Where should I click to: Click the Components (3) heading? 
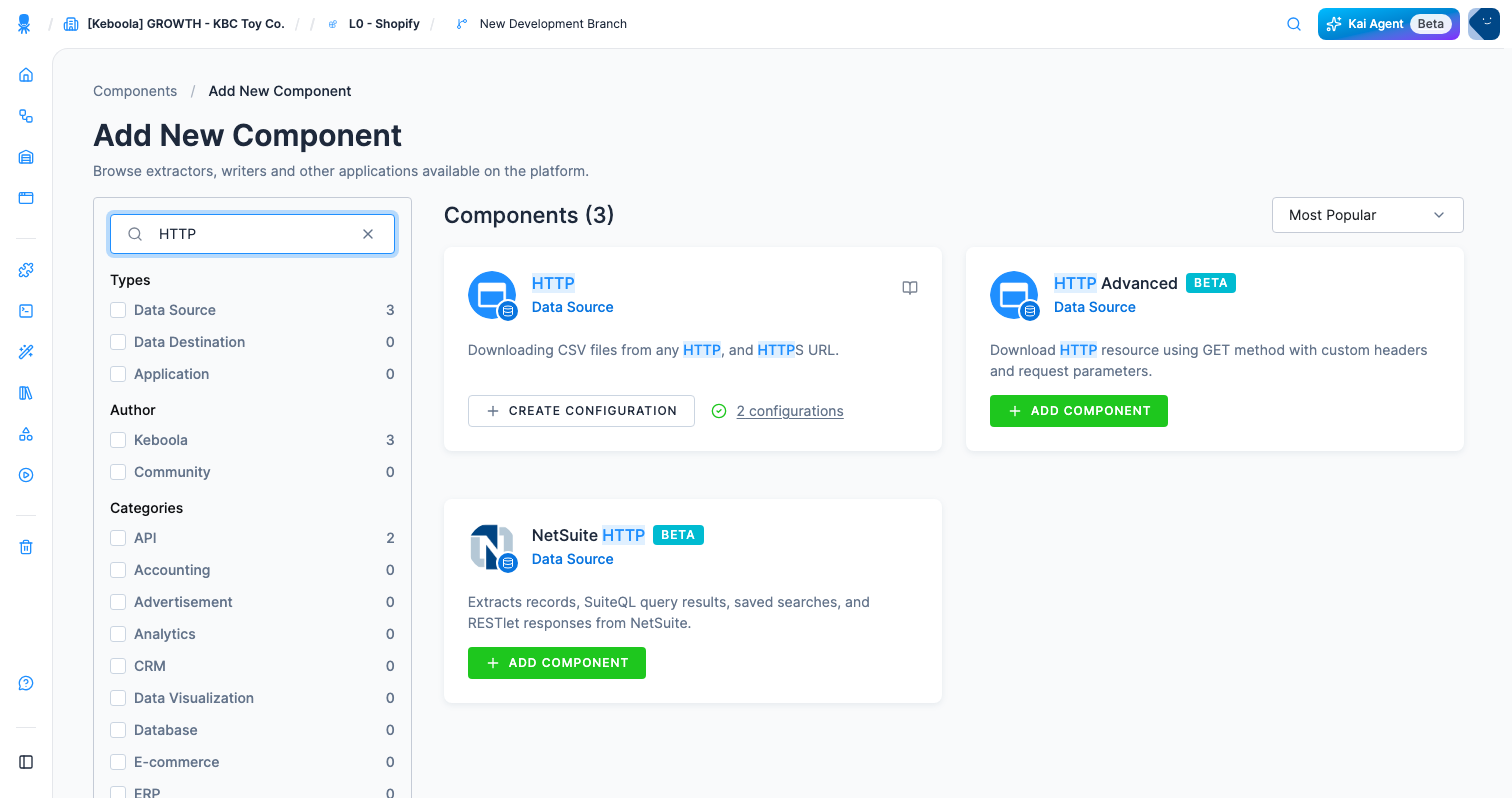529,215
